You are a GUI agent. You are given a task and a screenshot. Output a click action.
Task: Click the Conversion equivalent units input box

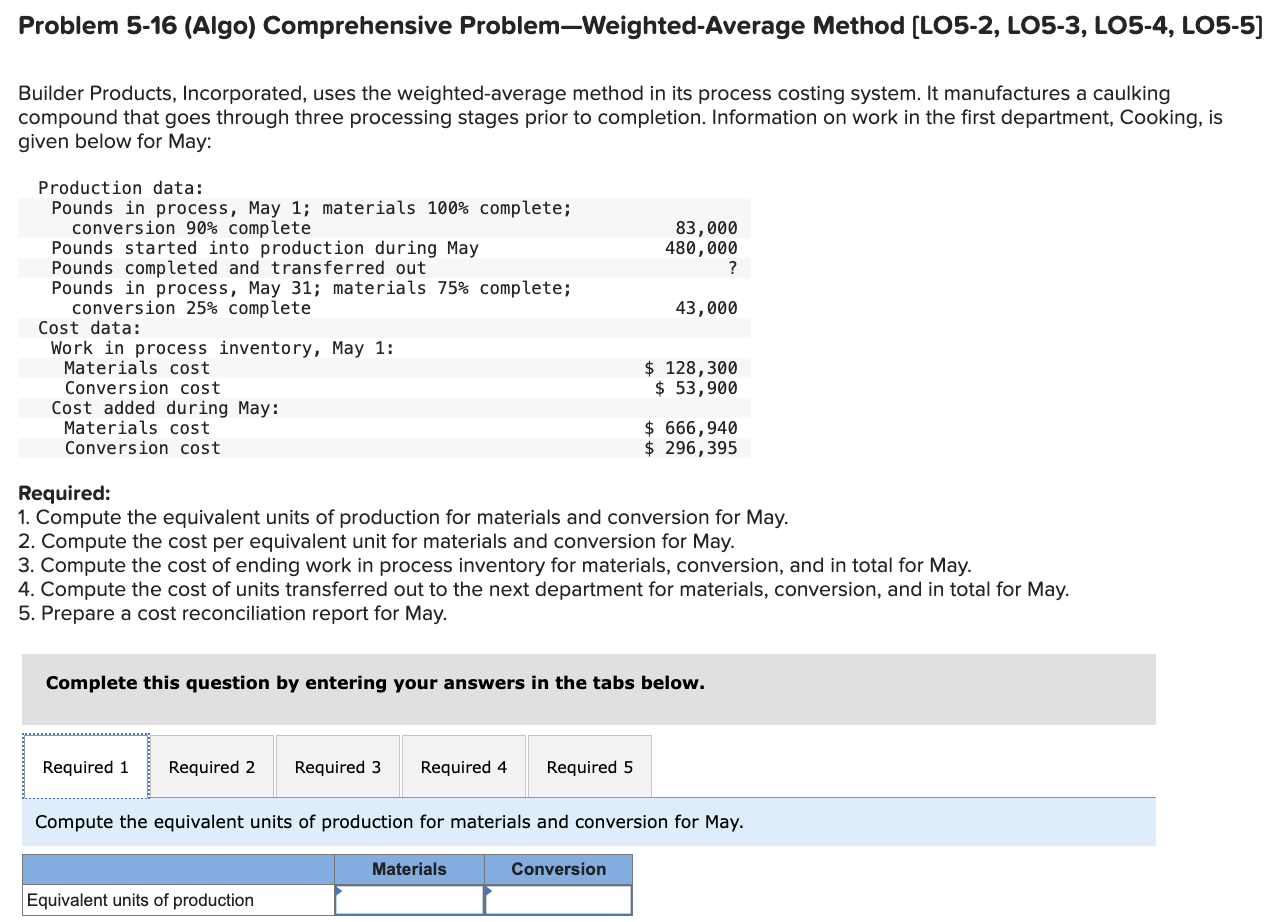560,899
